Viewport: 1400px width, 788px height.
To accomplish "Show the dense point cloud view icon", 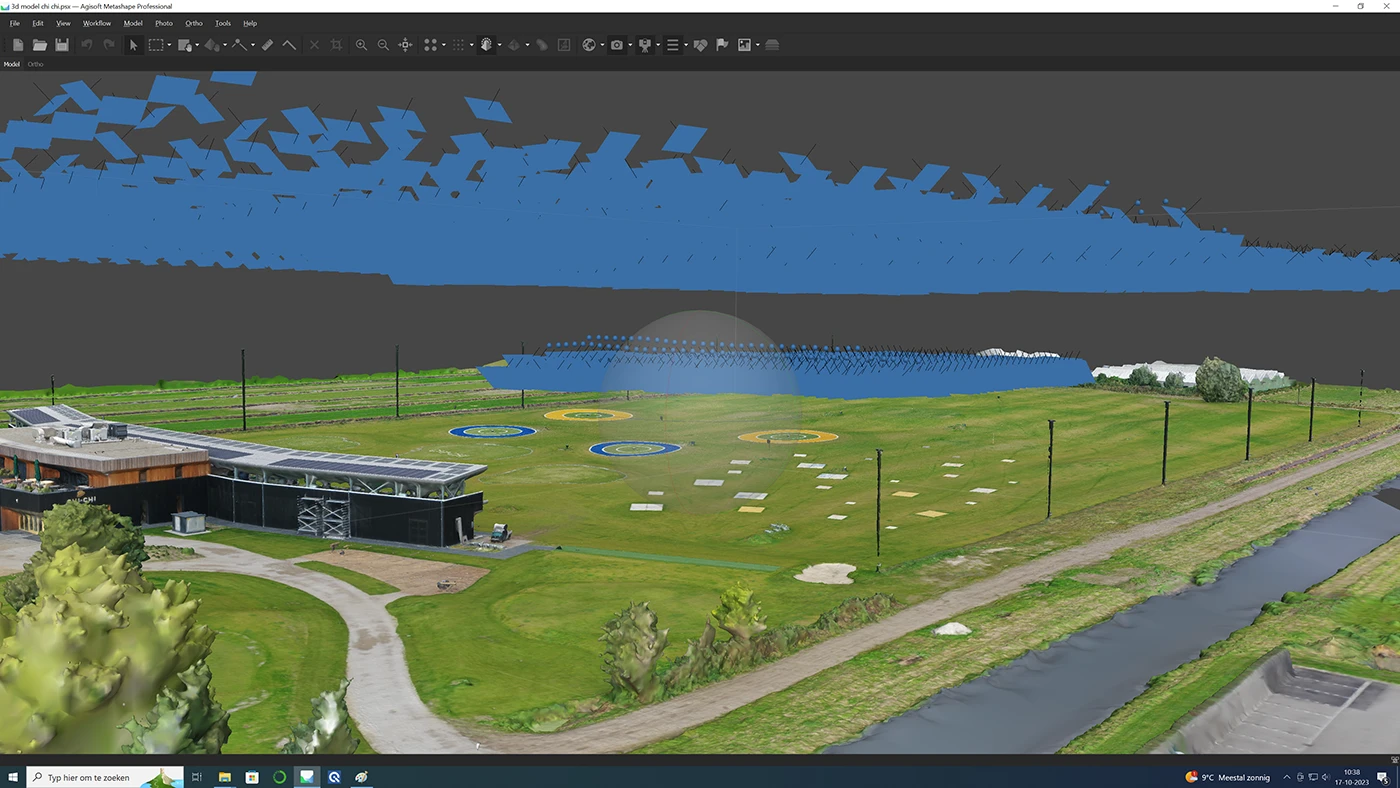I will (x=458, y=45).
